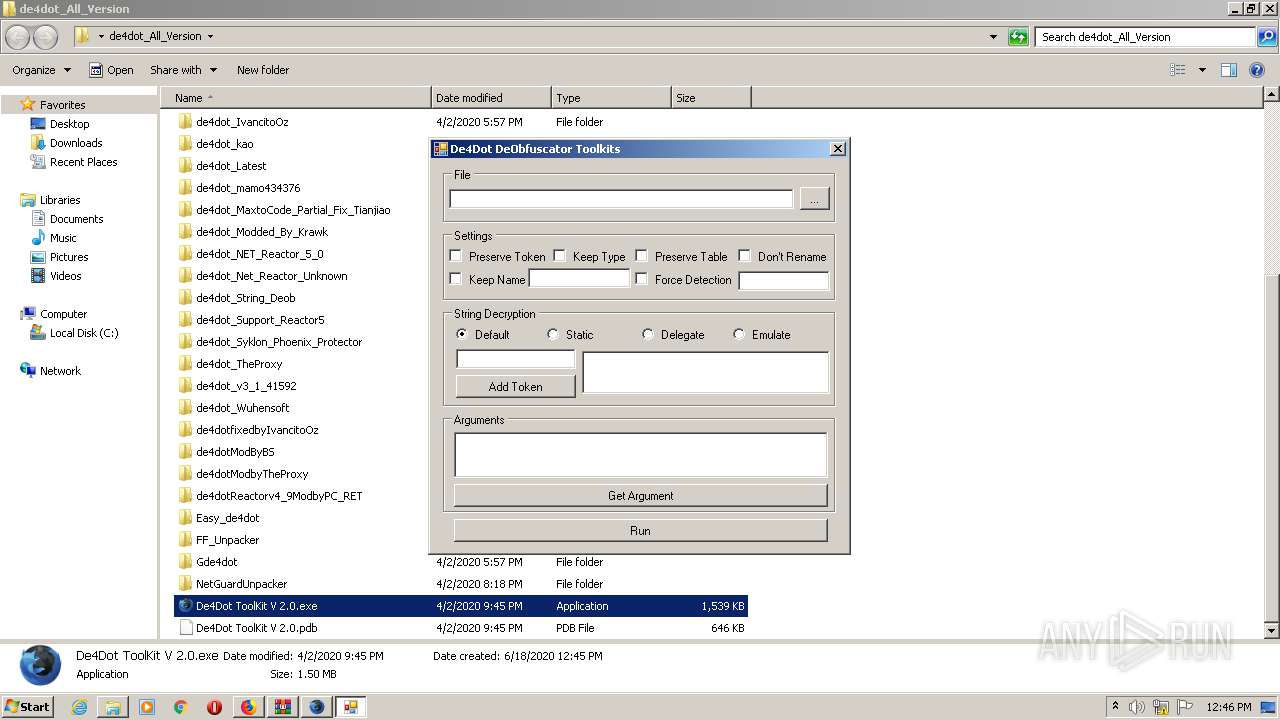Click the Force Detection text input

tap(784, 280)
